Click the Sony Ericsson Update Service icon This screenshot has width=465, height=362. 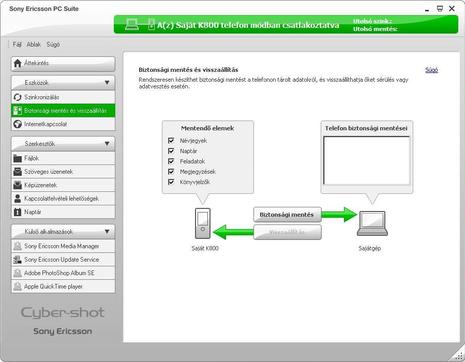(x=17, y=260)
